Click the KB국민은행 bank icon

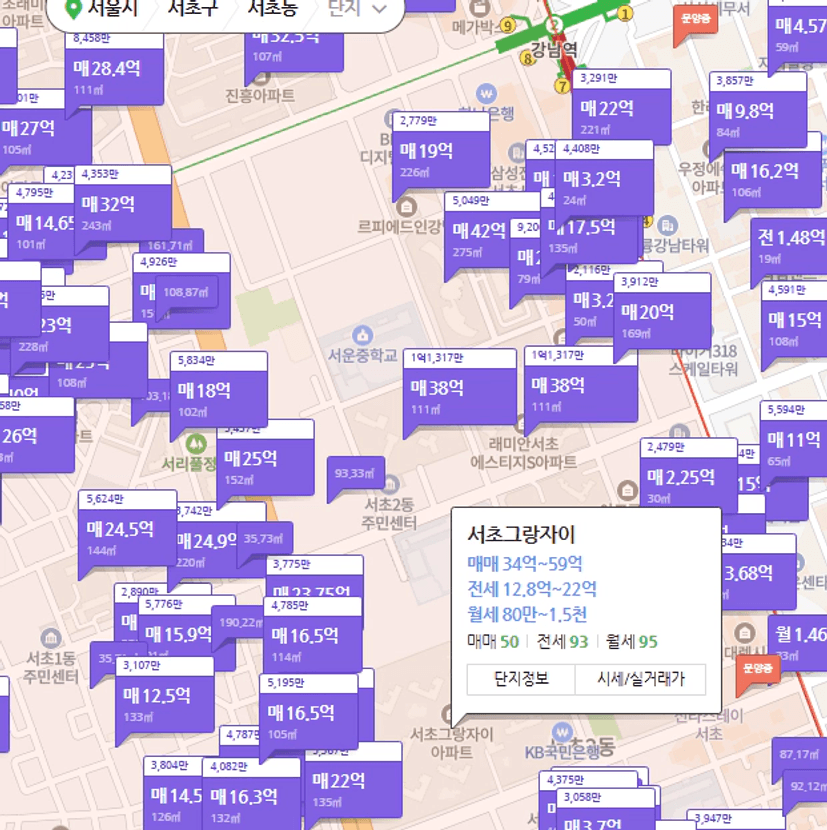point(562,732)
